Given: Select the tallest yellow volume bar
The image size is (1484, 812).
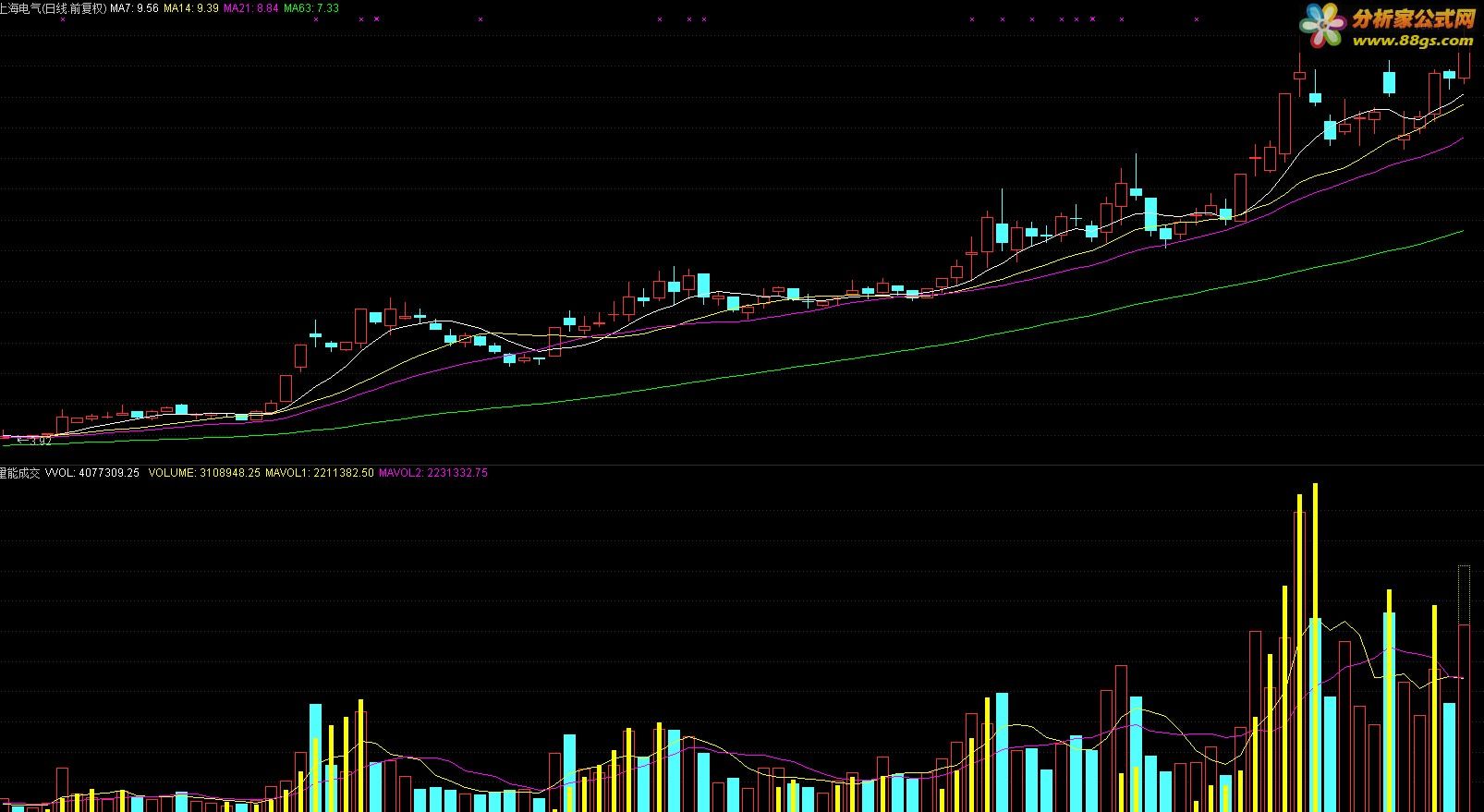Looking at the screenshot, I should click(x=1315, y=647).
